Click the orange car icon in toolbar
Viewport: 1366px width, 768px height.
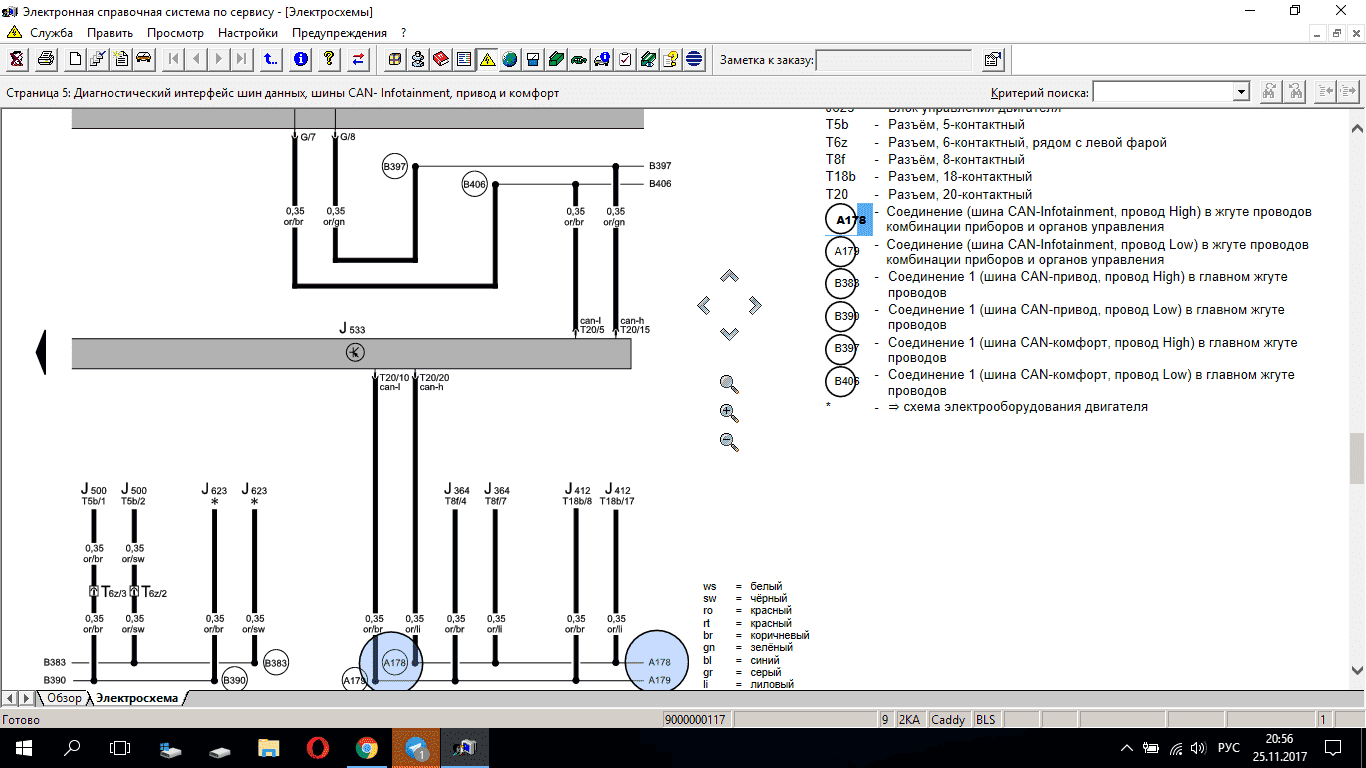[144, 59]
